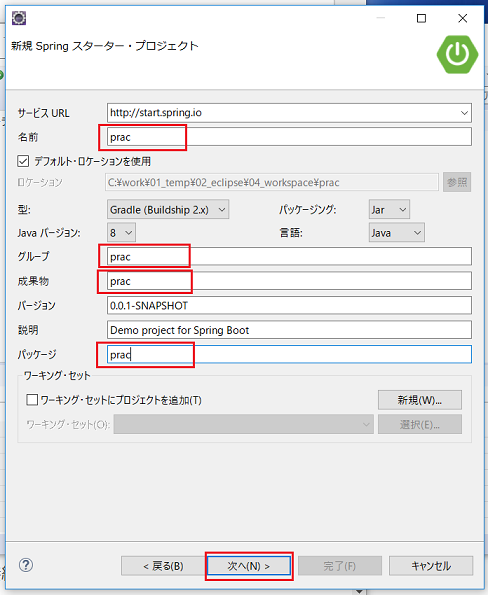The image size is (488, 595).
Task: Open the language dropdown showing Java
Action: click(x=397, y=233)
